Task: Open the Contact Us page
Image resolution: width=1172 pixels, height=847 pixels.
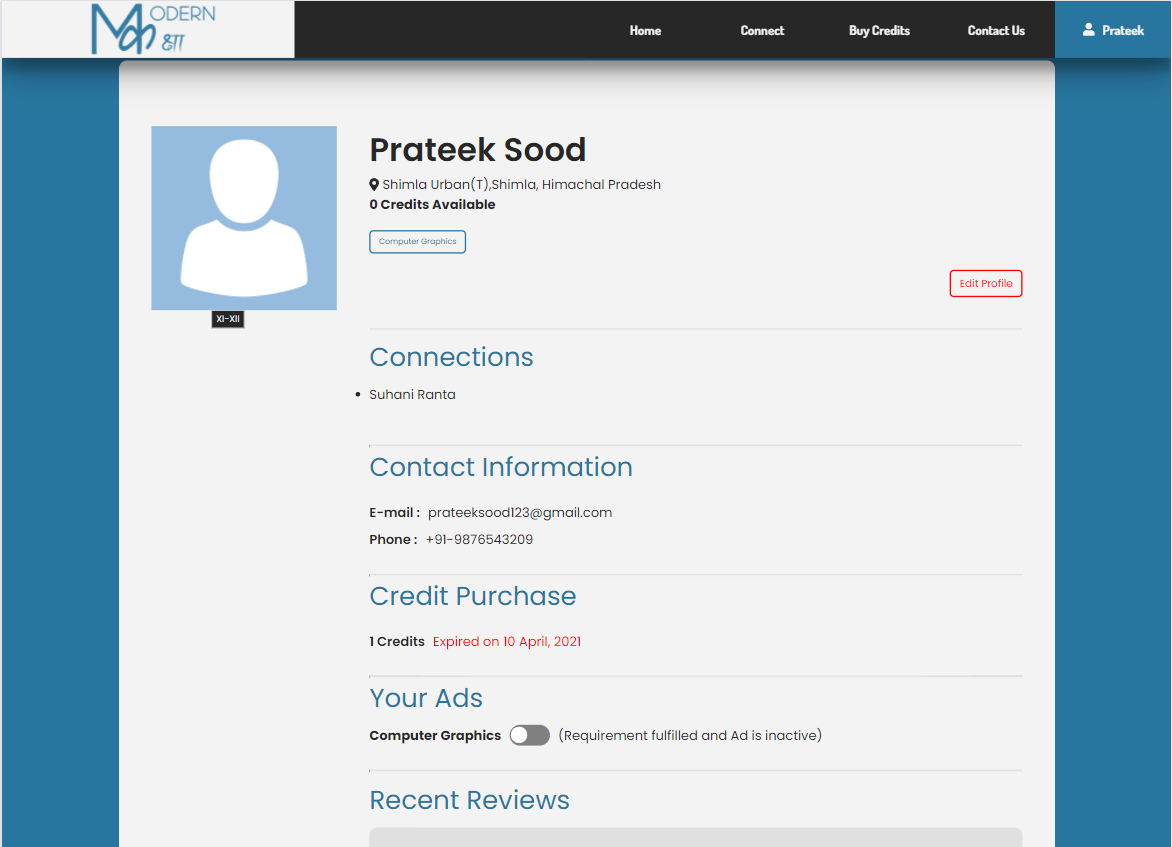Action: 996,30
